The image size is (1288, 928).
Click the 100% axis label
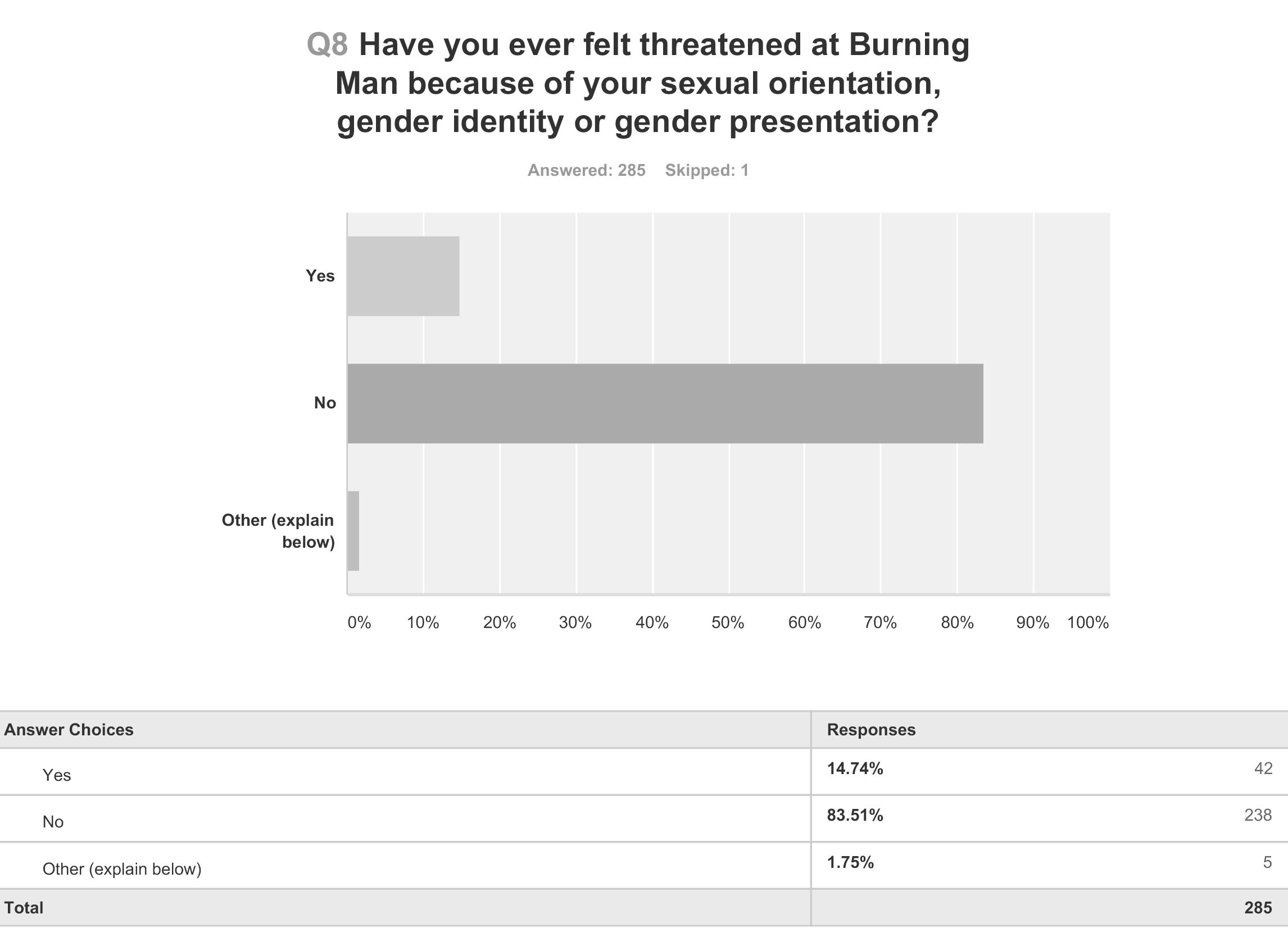coord(1087,622)
